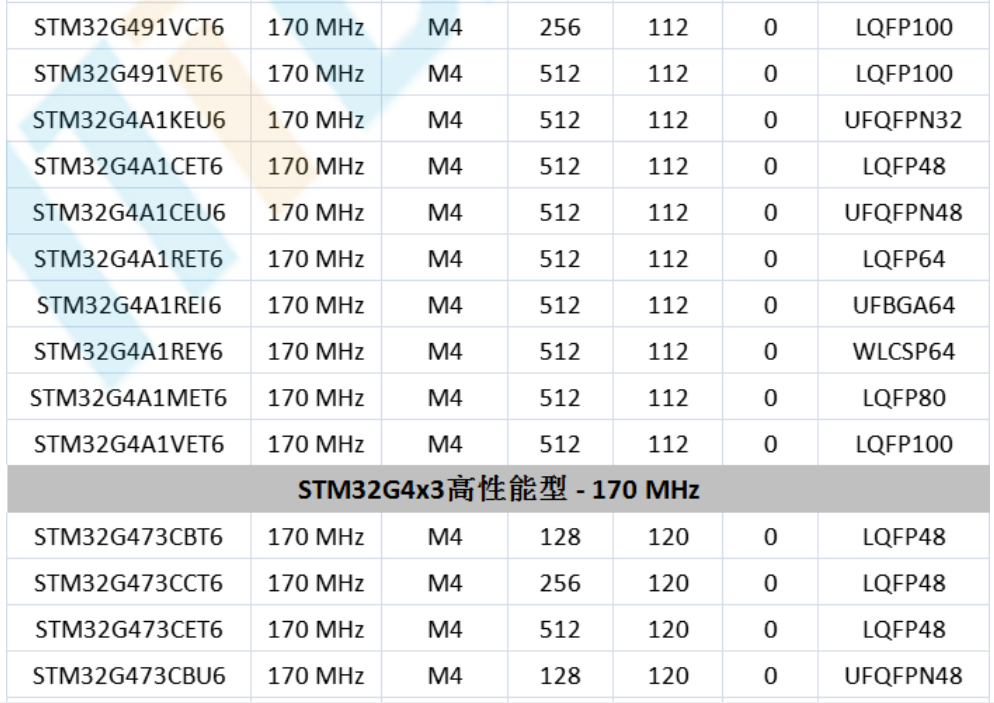Click the STM32G4A1MET6 part number cell
The height and width of the screenshot is (703, 994).
pos(128,398)
